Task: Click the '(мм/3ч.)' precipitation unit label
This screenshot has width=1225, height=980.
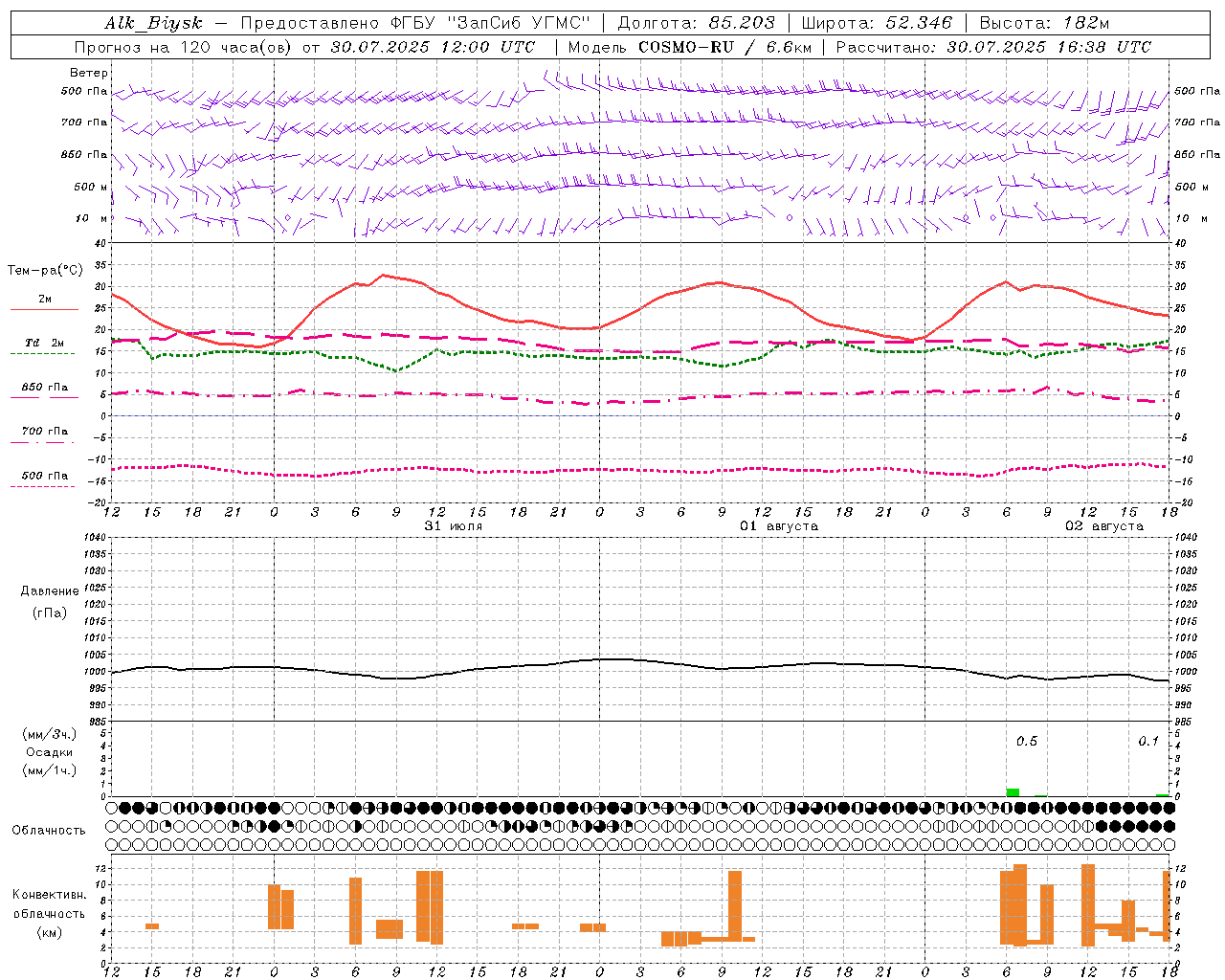Action: [49, 735]
